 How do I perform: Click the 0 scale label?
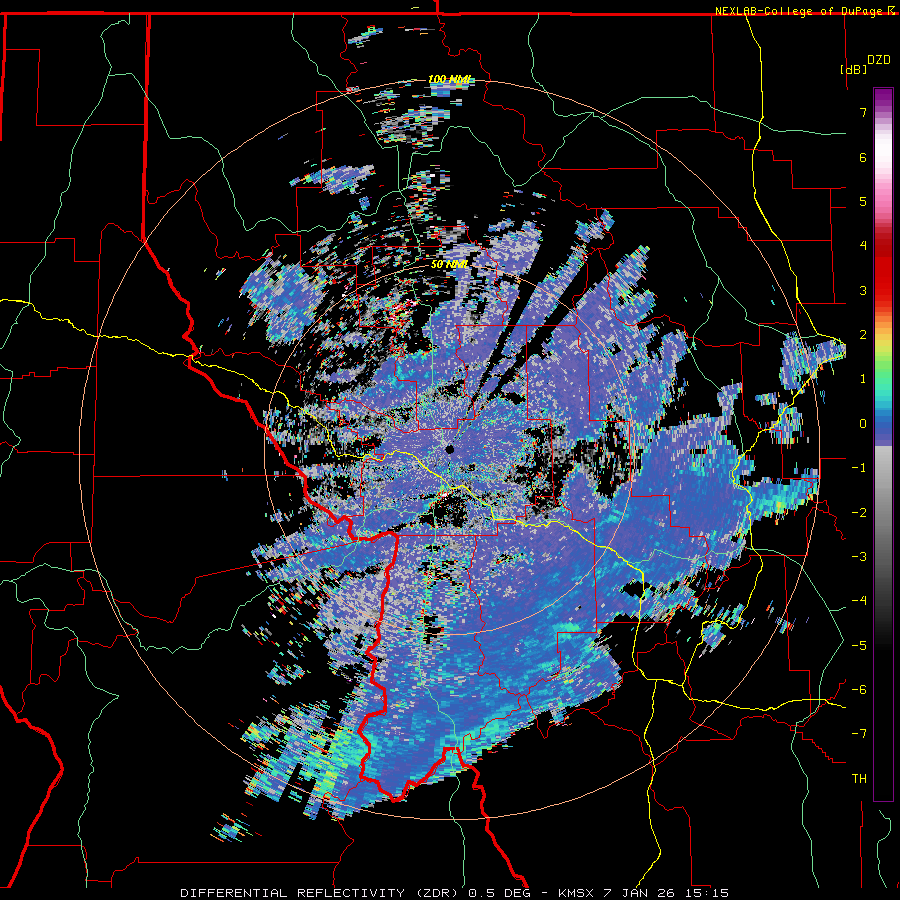point(863,424)
